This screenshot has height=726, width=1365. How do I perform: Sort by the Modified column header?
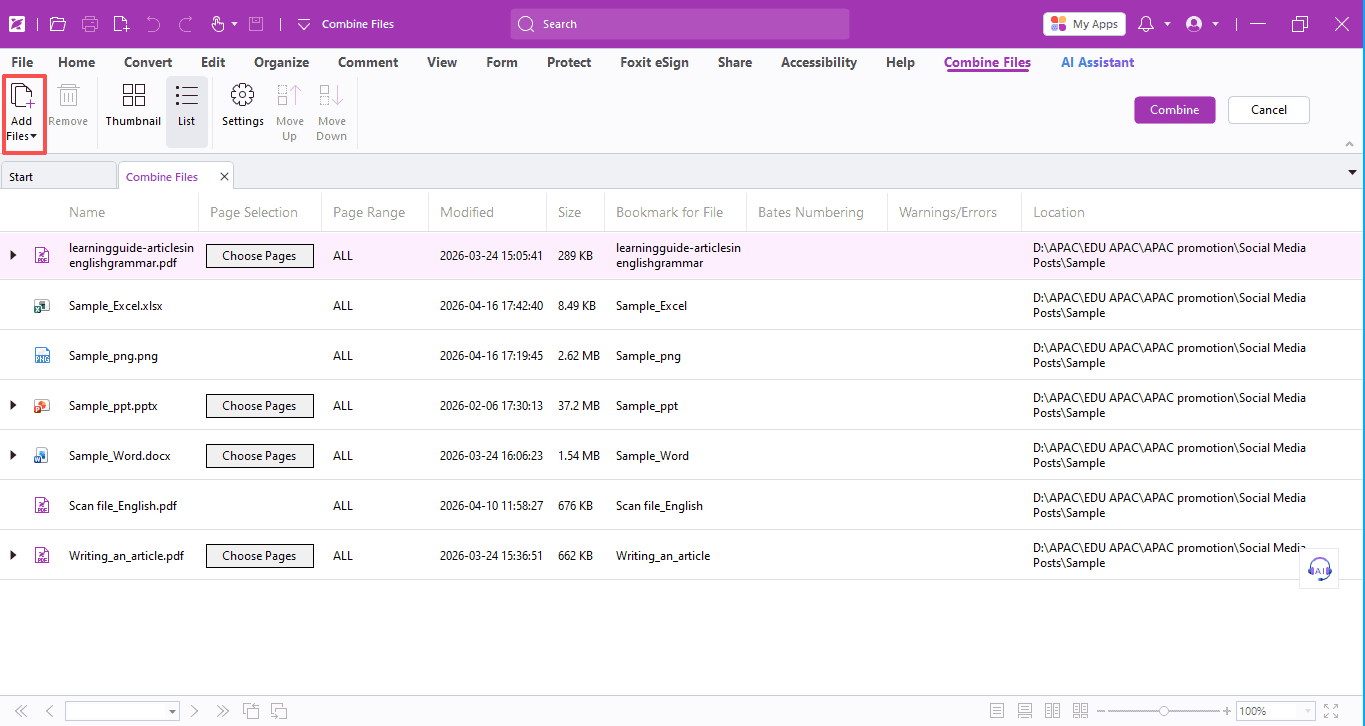tap(467, 212)
